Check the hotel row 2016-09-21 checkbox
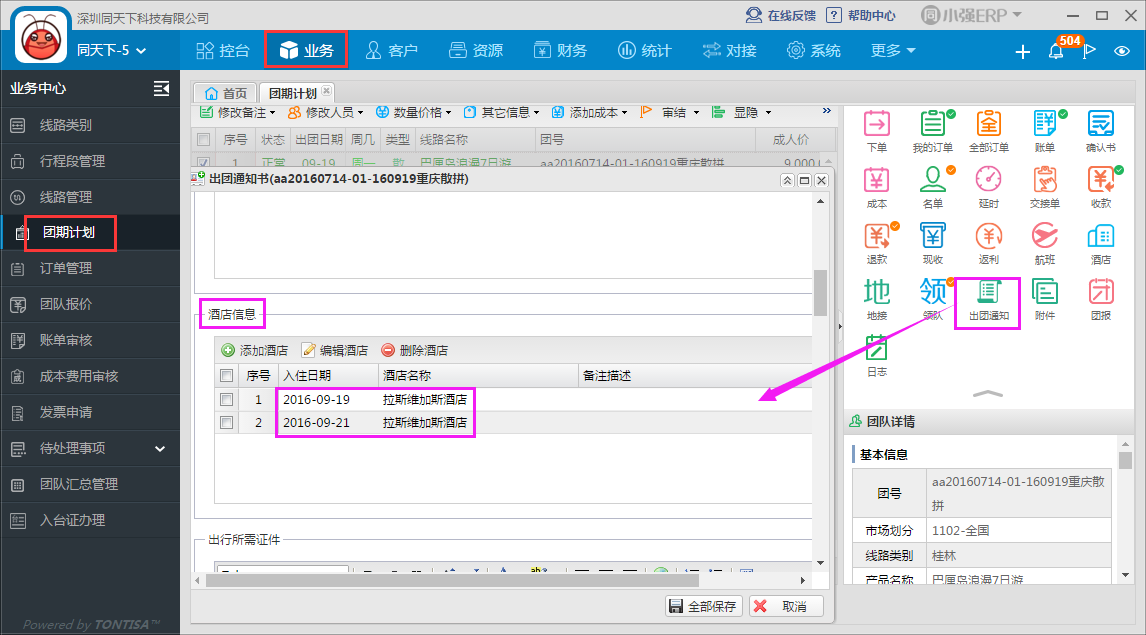 pyautogui.click(x=227, y=422)
